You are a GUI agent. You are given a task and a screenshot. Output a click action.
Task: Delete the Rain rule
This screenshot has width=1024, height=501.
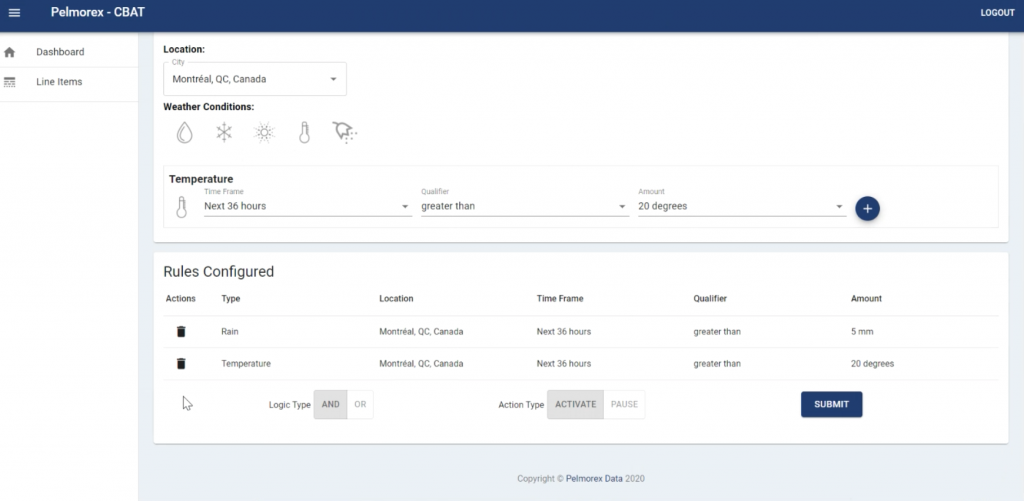tap(181, 332)
